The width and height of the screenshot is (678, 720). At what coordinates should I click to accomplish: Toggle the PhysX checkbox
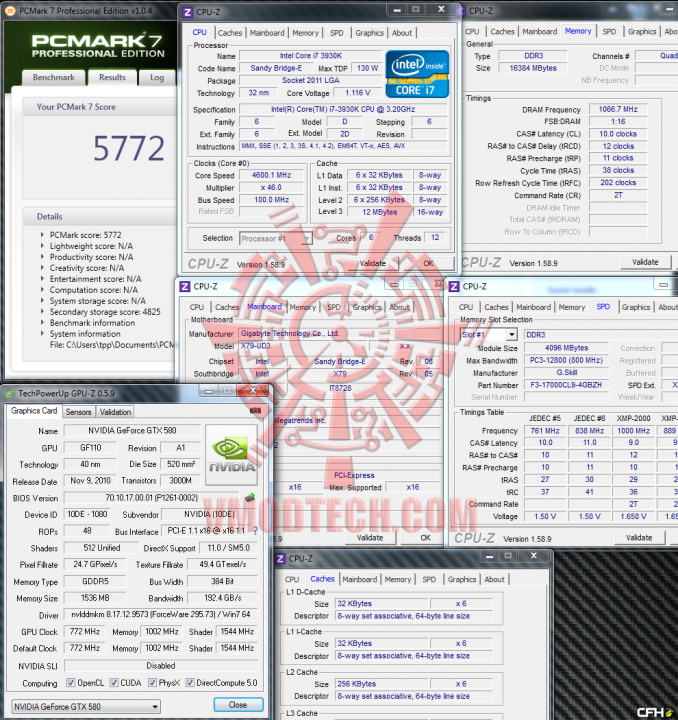(x=152, y=683)
